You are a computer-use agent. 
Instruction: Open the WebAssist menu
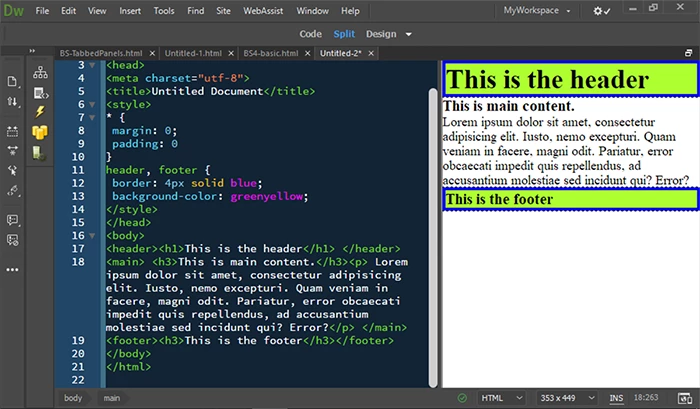263,11
